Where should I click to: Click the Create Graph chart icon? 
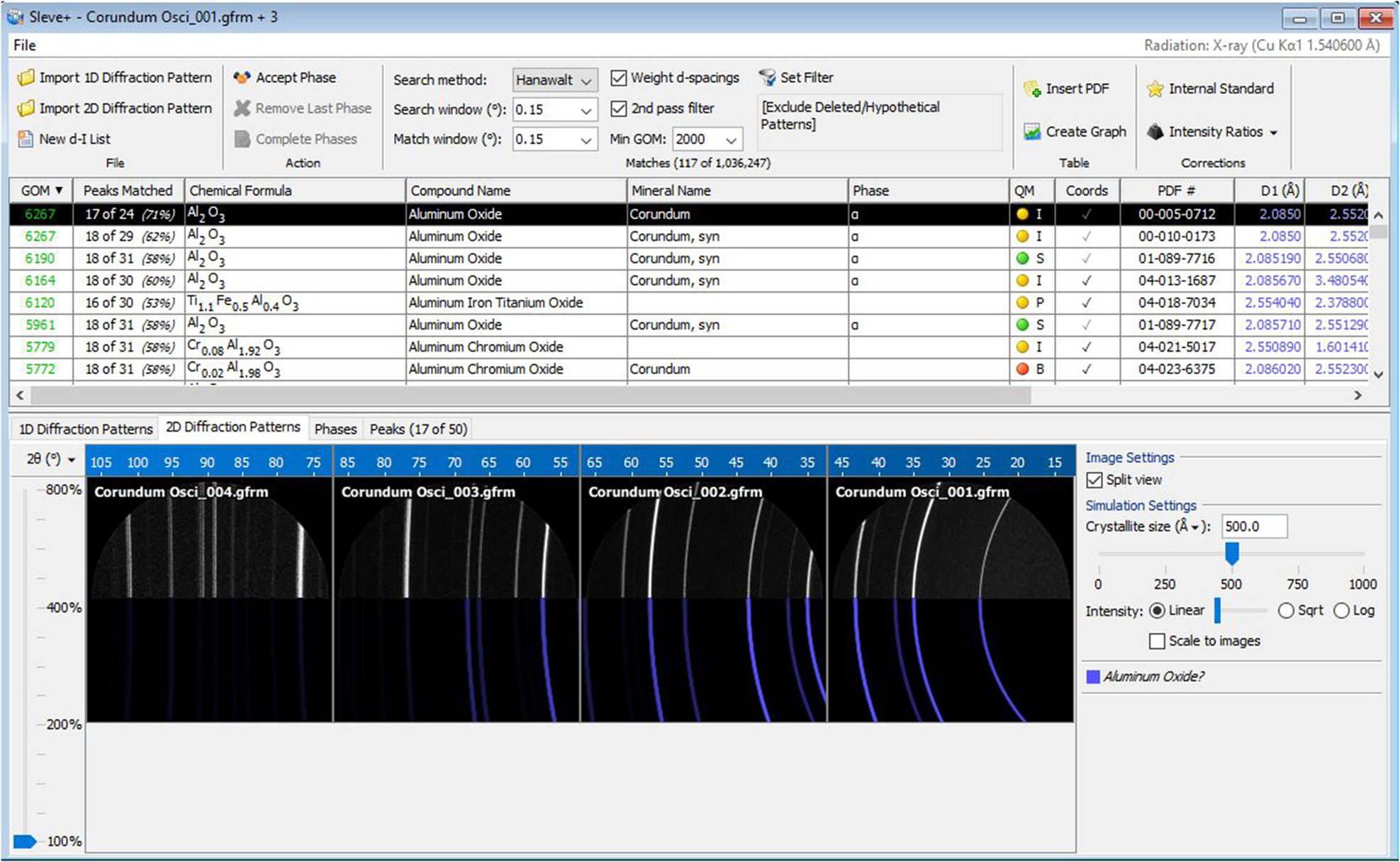[x=1032, y=132]
